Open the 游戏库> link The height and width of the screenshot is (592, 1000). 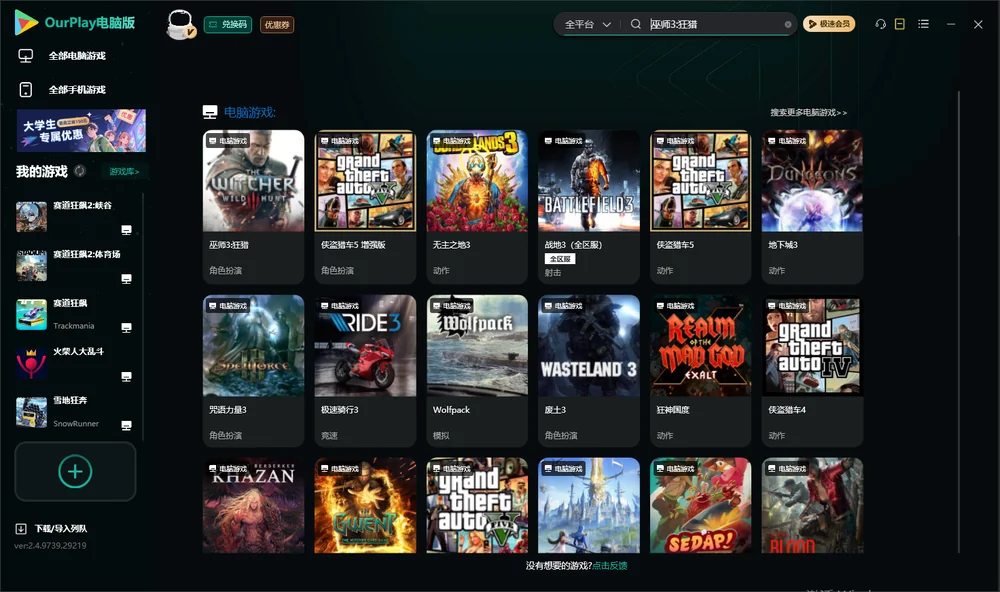tap(124, 172)
